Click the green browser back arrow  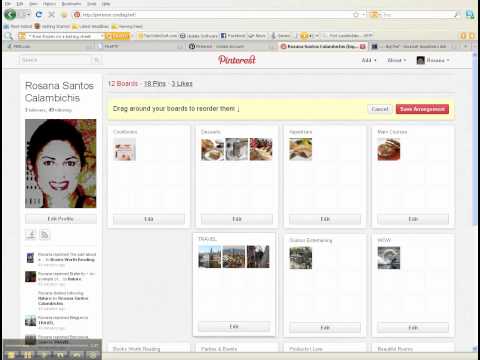coord(10,14)
